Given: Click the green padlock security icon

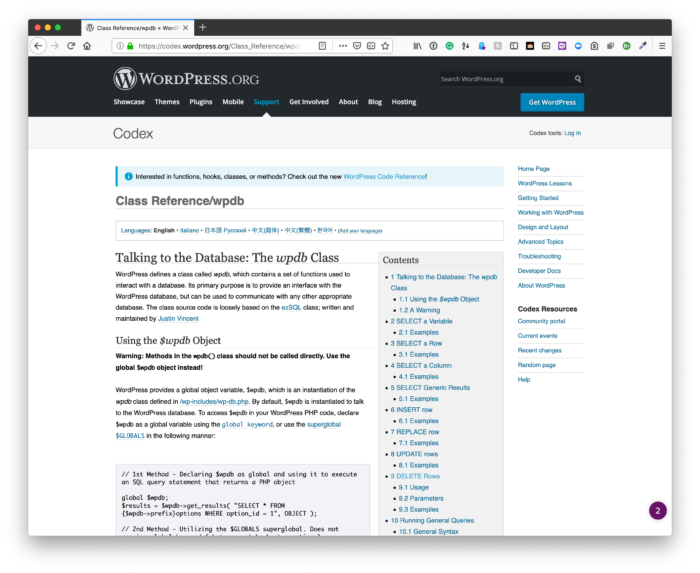Looking at the screenshot, I should point(130,46).
